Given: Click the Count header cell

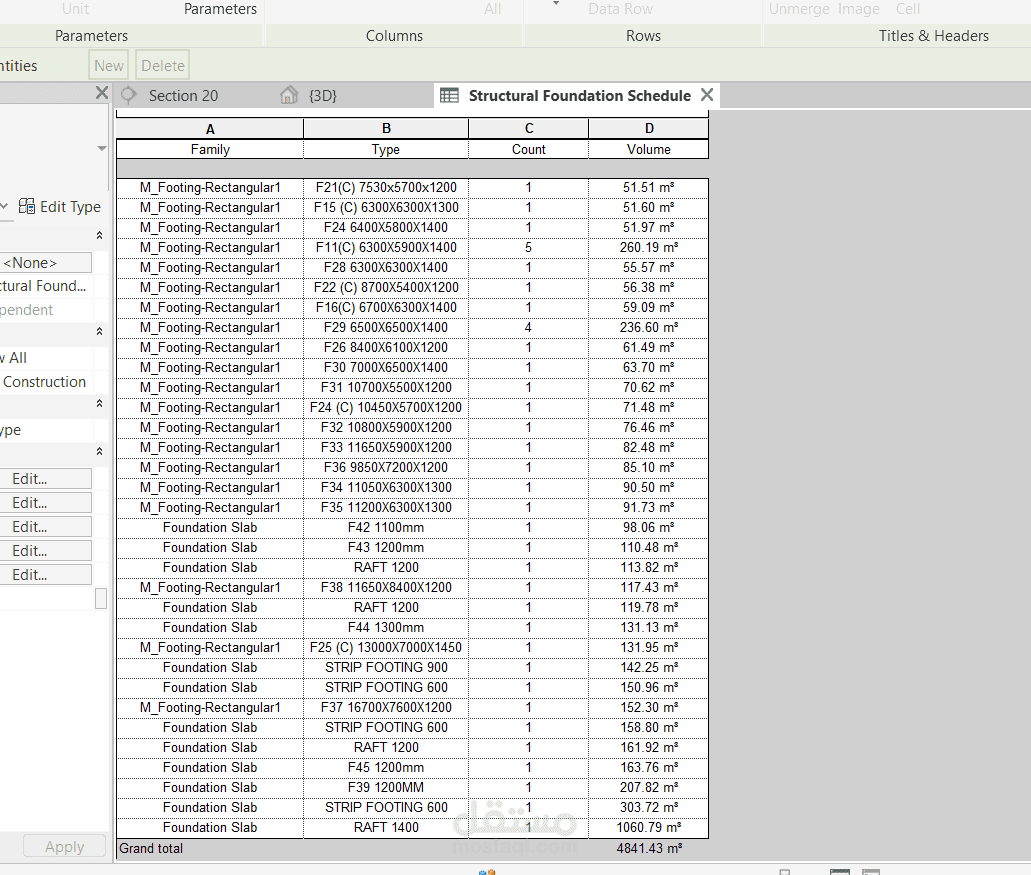Looking at the screenshot, I should [x=529, y=149].
